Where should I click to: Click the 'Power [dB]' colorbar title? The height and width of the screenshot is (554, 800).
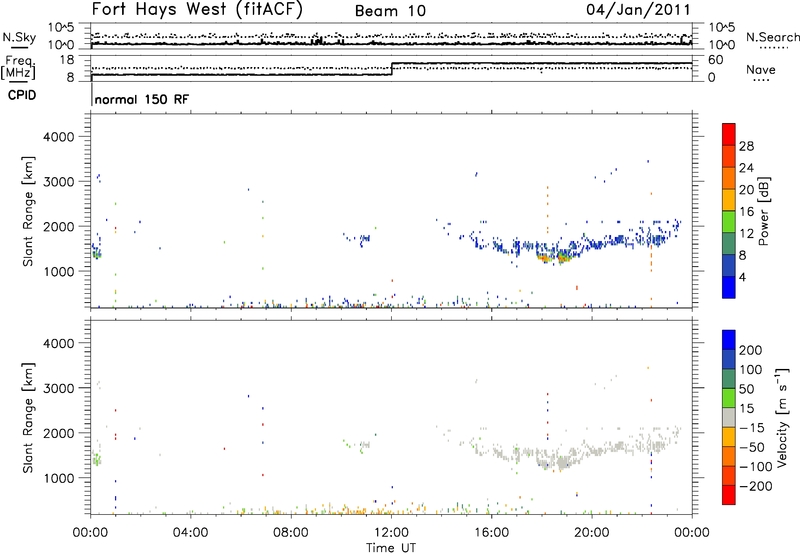coord(764,211)
